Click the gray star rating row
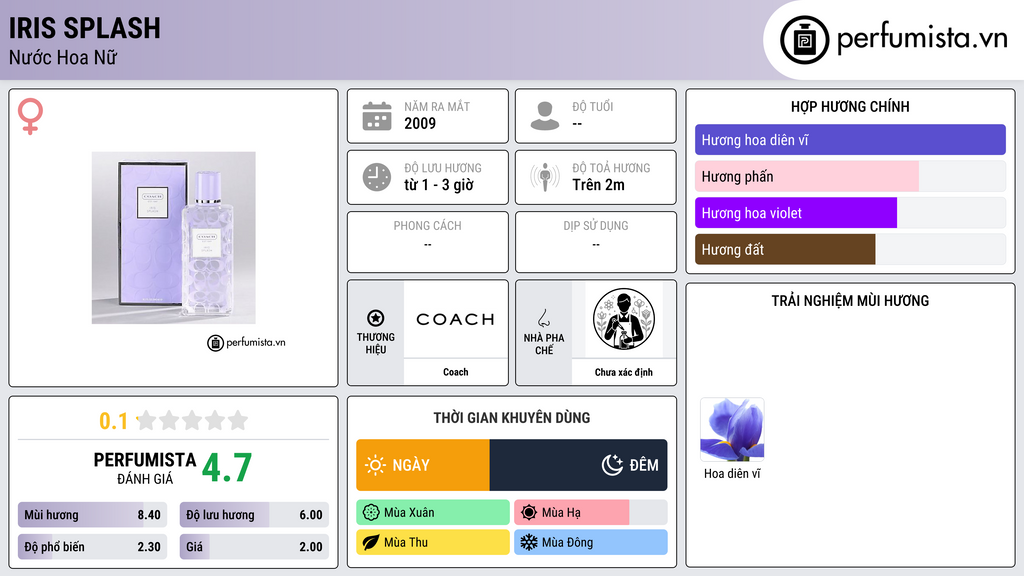1024x576 pixels. (x=192, y=420)
